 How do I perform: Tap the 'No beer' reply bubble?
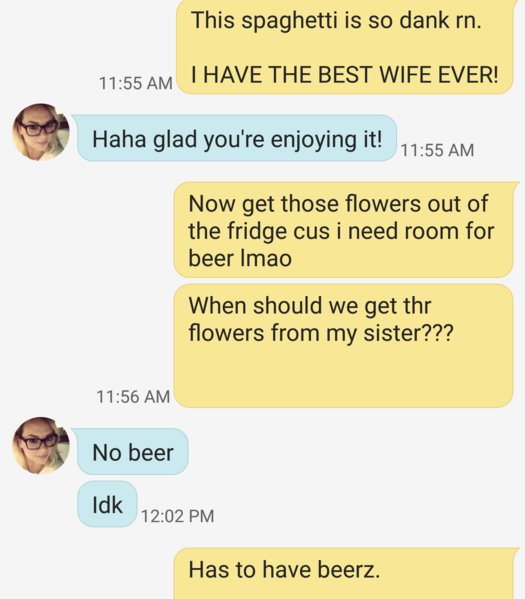(x=133, y=452)
